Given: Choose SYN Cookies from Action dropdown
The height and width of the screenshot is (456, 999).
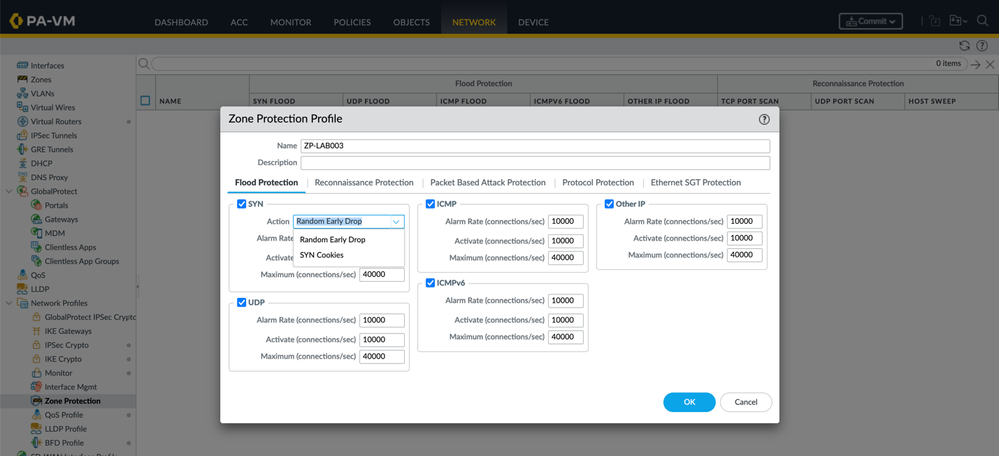Looking at the screenshot, I should tap(322, 255).
